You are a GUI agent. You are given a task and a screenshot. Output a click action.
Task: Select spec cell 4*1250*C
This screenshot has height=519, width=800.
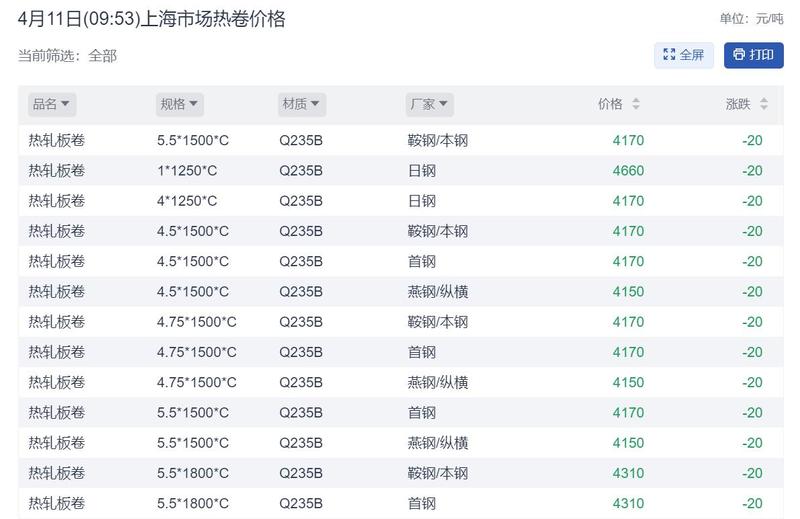tap(187, 201)
